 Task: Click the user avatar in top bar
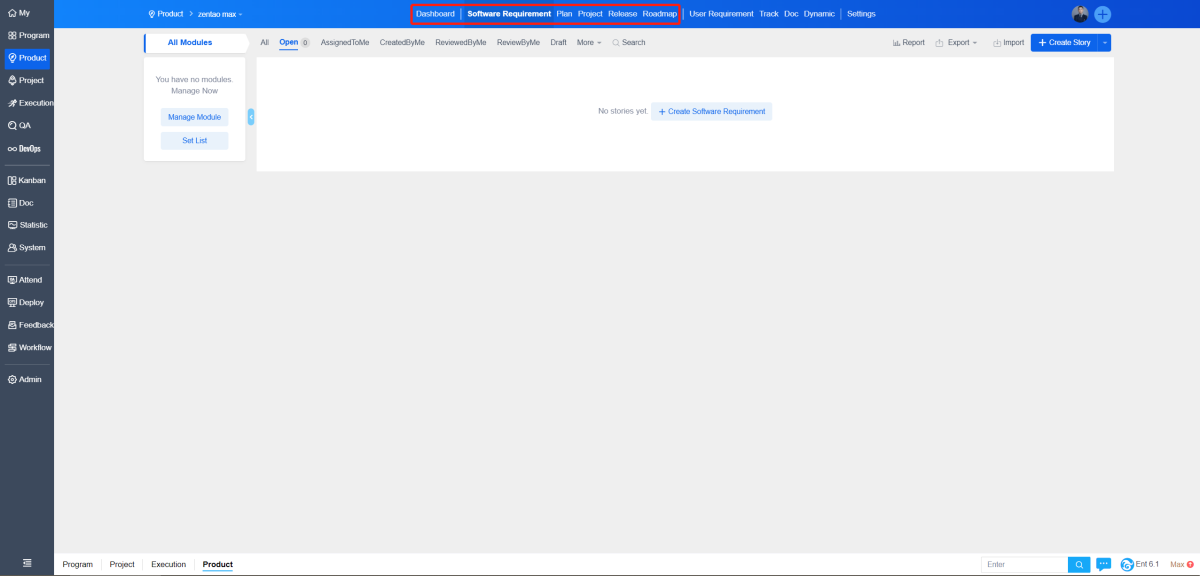[x=1080, y=14]
